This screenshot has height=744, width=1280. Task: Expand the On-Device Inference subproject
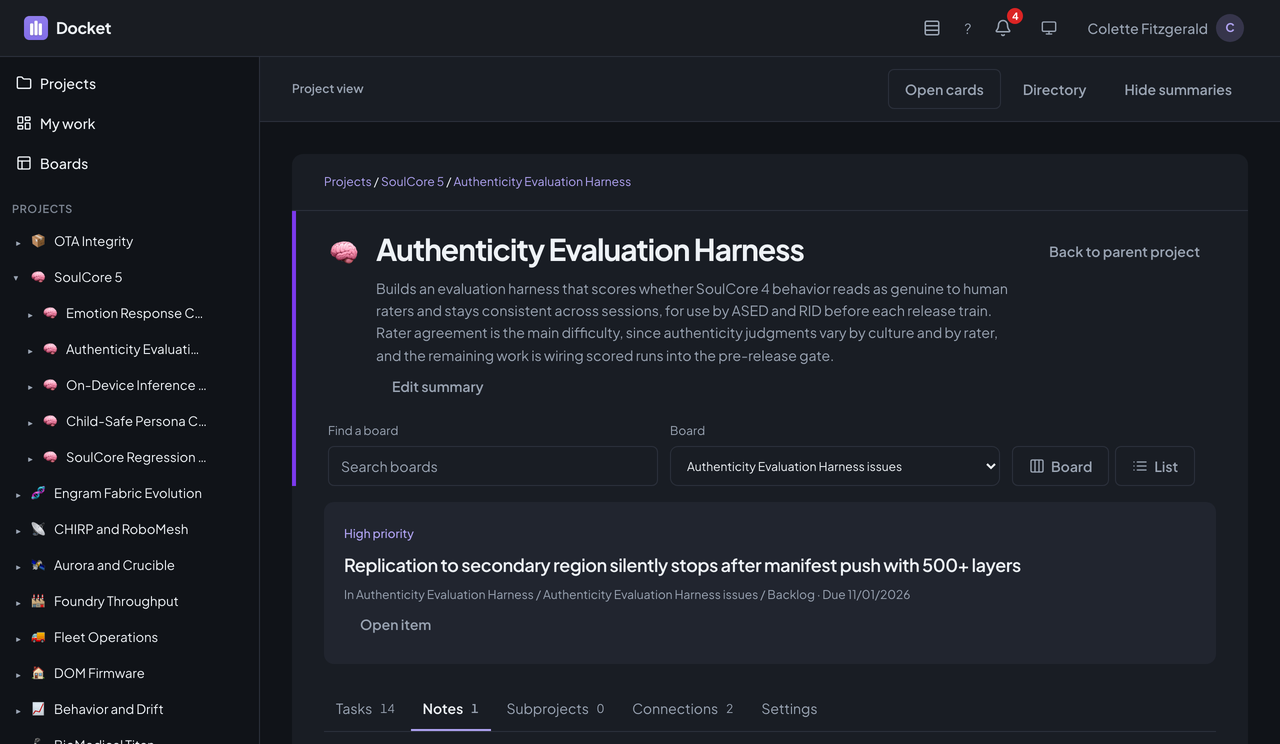coord(29,386)
